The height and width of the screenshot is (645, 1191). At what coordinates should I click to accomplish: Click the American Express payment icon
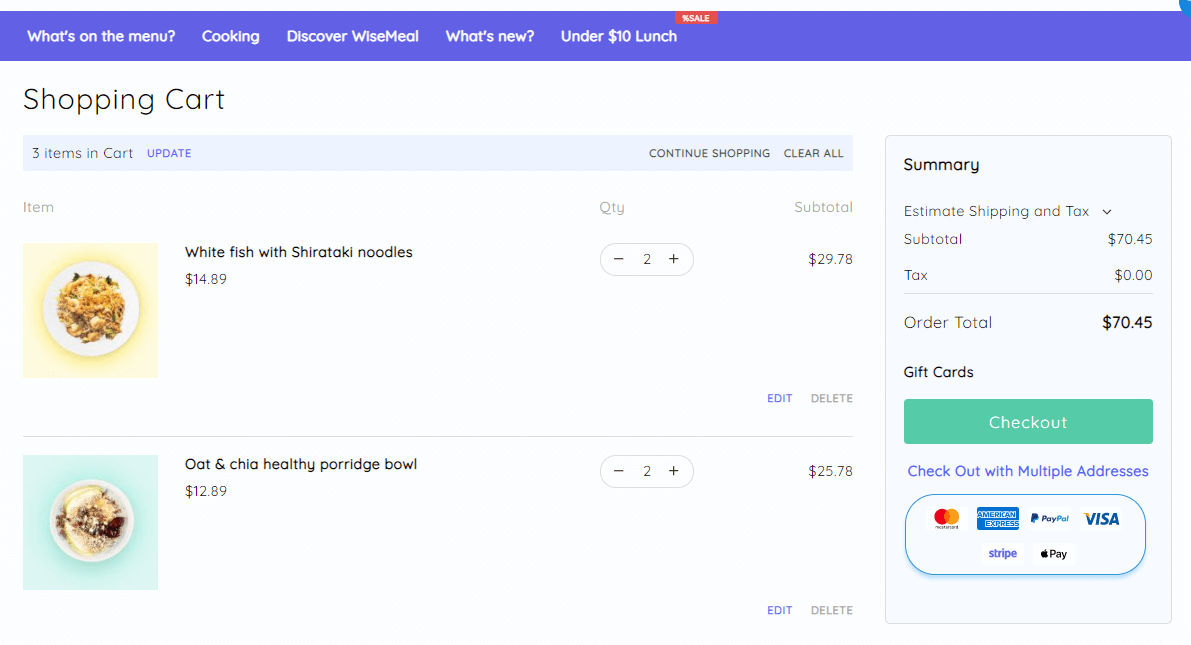(997, 519)
